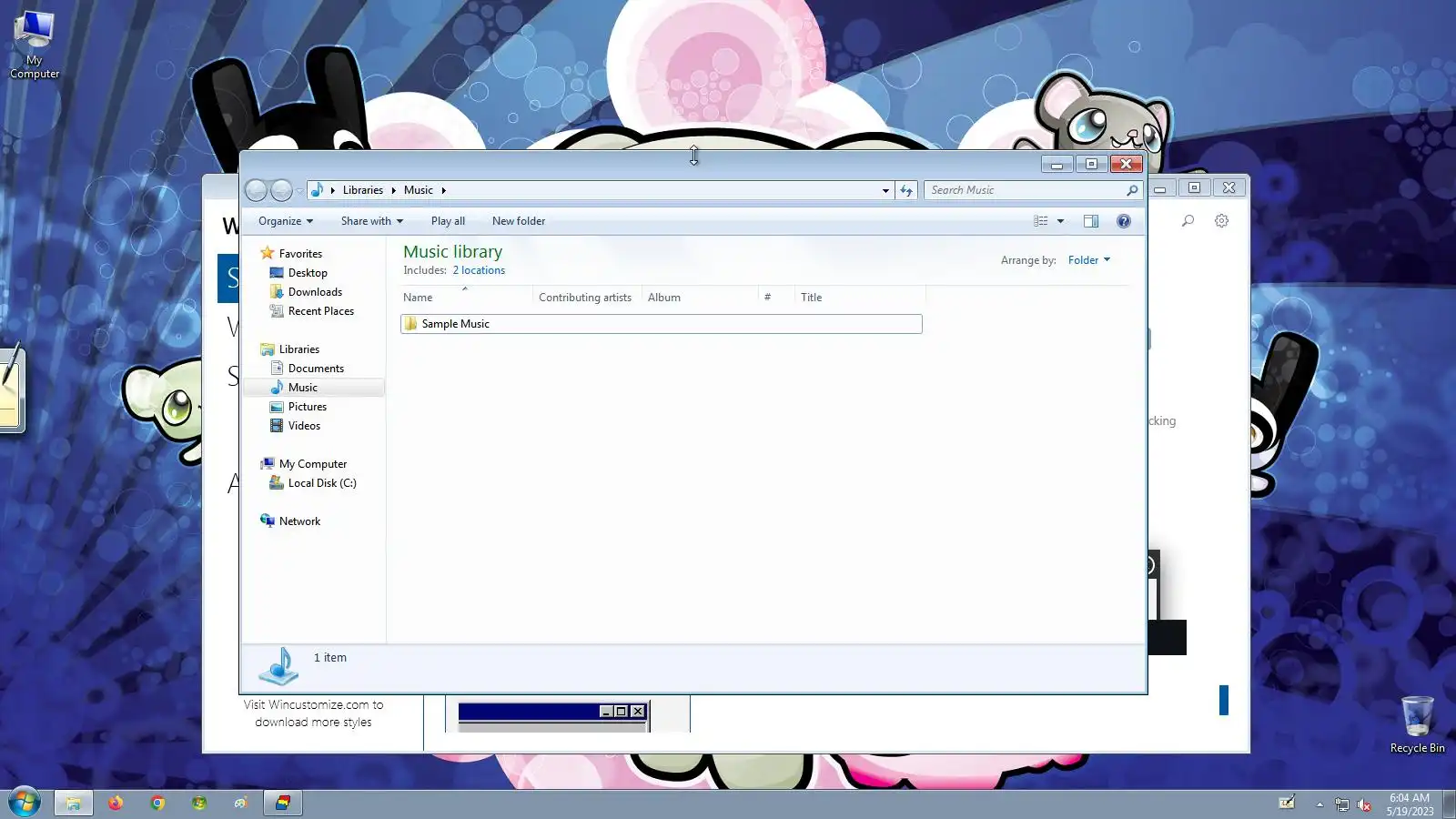Open network status icon in system tray
Image resolution: width=1456 pixels, height=819 pixels.
pyautogui.click(x=1341, y=804)
